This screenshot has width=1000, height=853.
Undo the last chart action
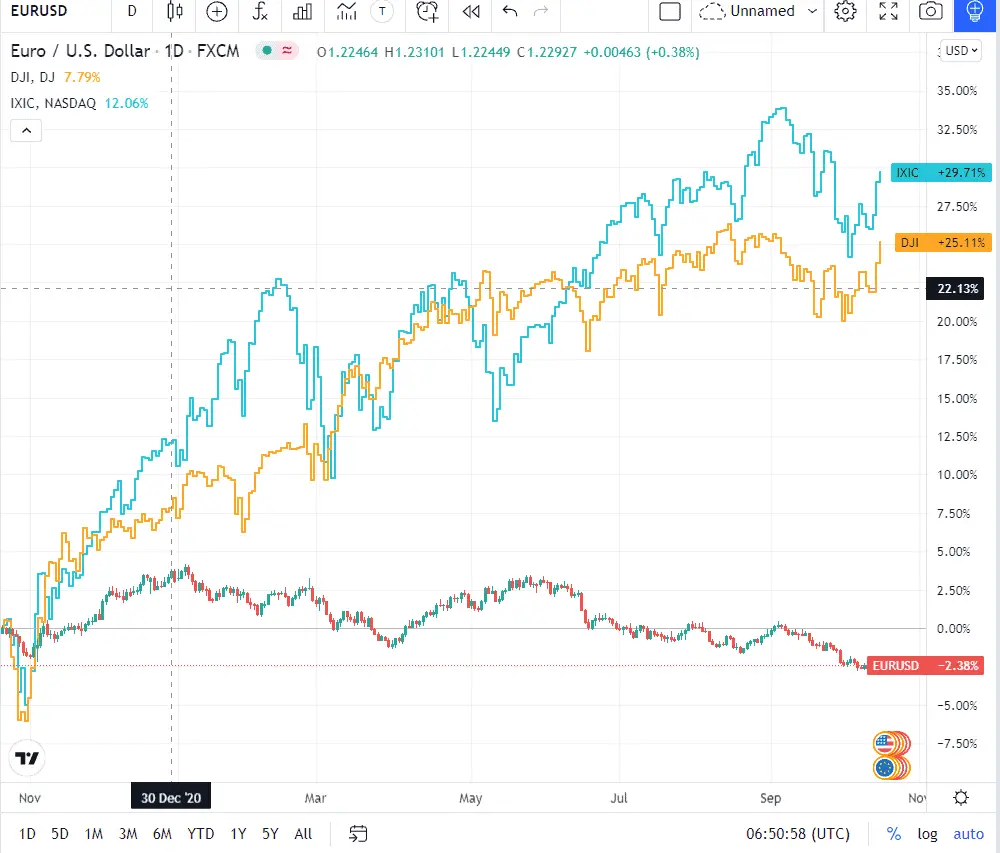coord(510,11)
